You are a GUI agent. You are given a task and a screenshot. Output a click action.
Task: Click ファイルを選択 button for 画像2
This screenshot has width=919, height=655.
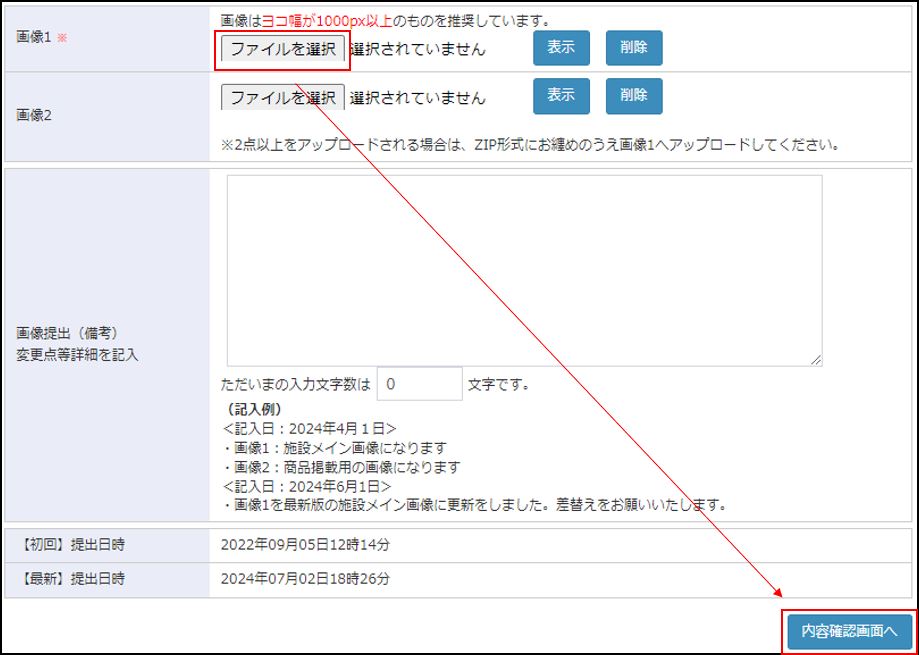[x=282, y=96]
